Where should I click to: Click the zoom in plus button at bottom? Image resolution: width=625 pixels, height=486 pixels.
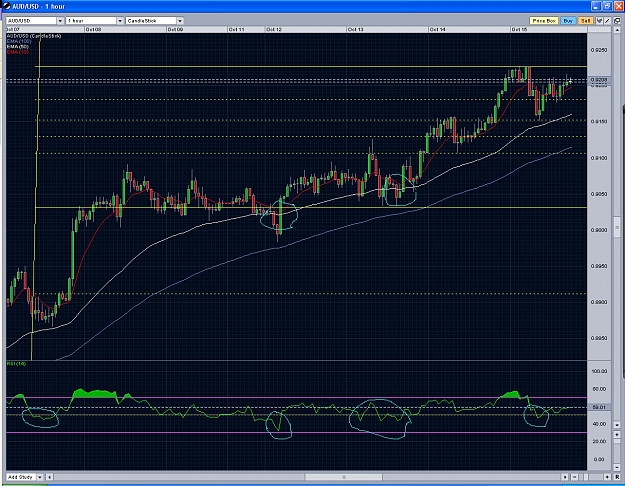(x=607, y=477)
